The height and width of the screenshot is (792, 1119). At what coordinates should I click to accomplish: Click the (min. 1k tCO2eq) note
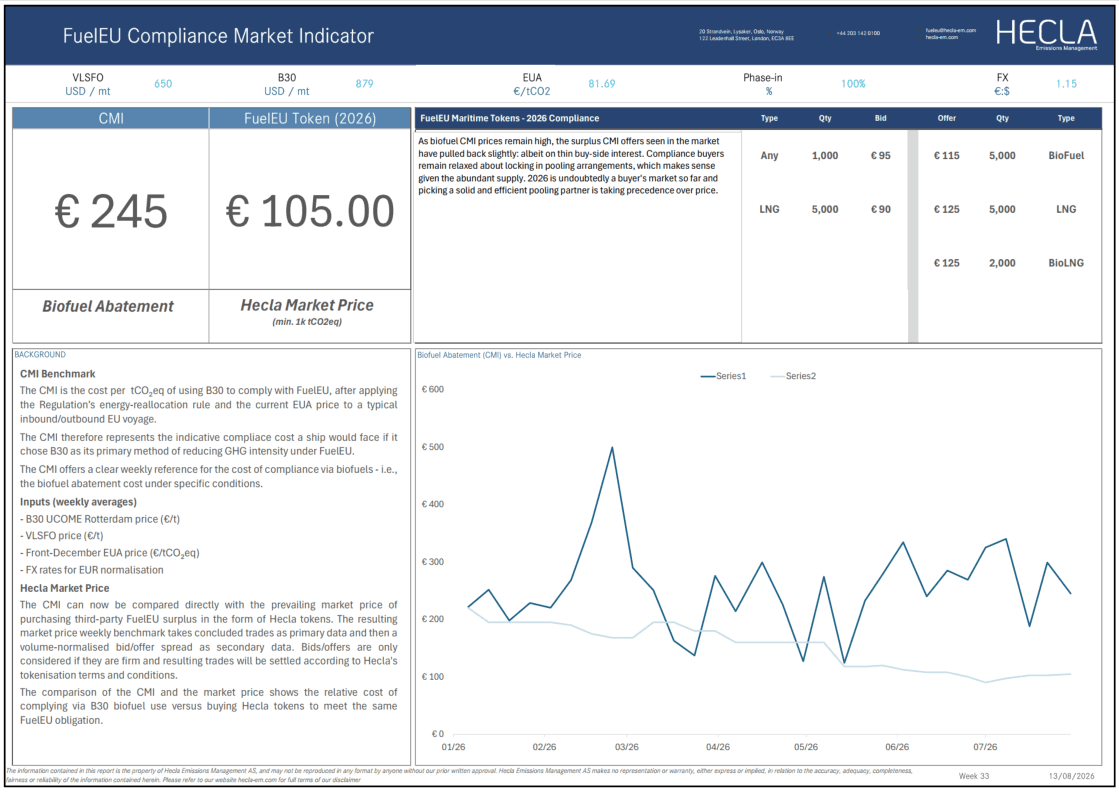pyautogui.click(x=307, y=322)
